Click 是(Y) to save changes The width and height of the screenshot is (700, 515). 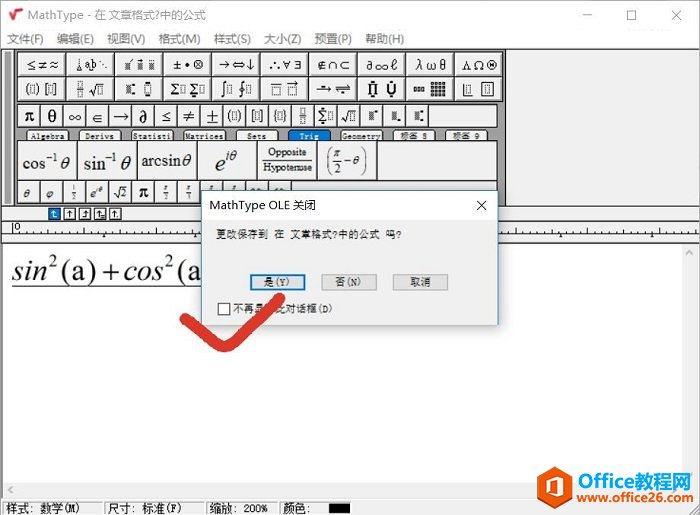[277, 282]
